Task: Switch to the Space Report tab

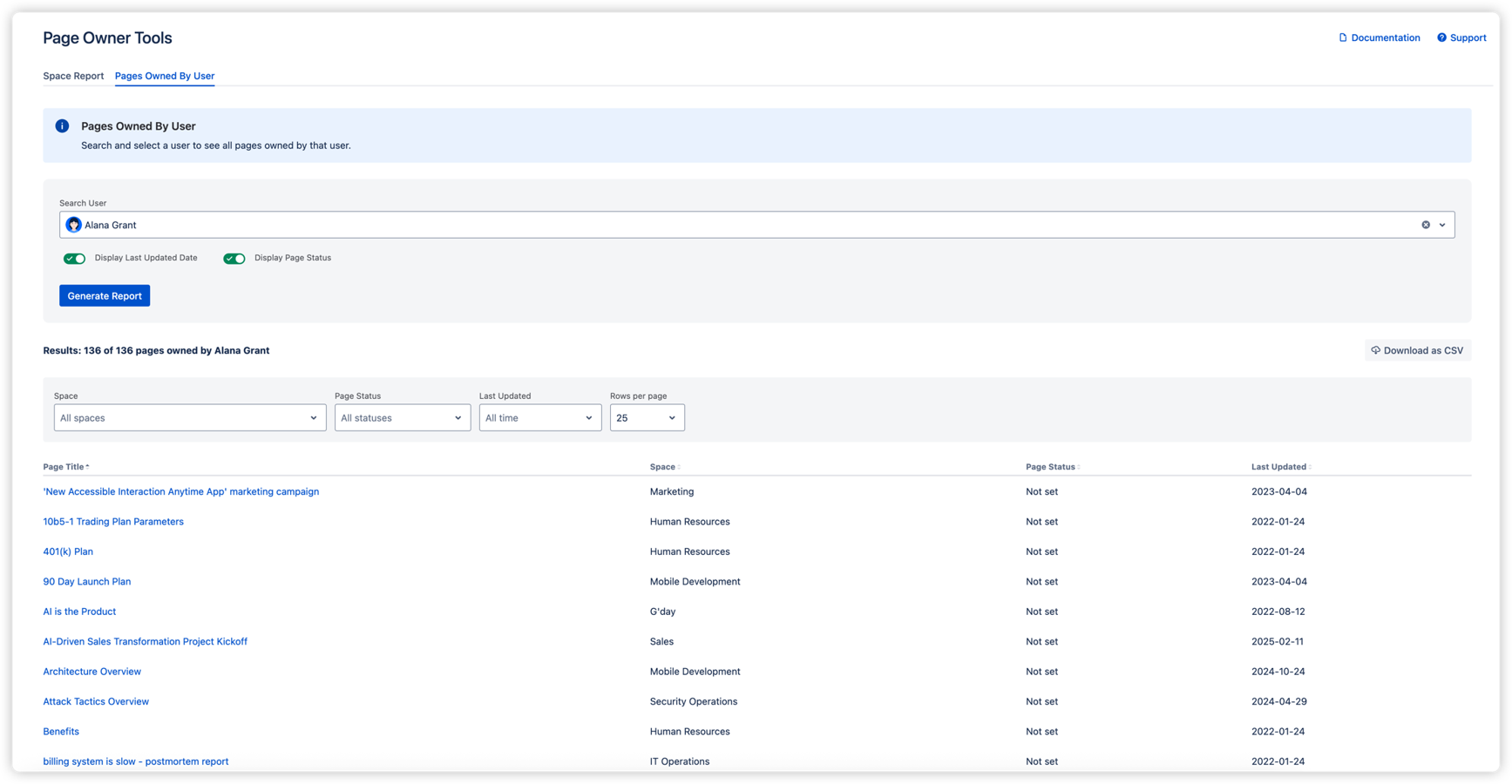Action: (x=73, y=76)
